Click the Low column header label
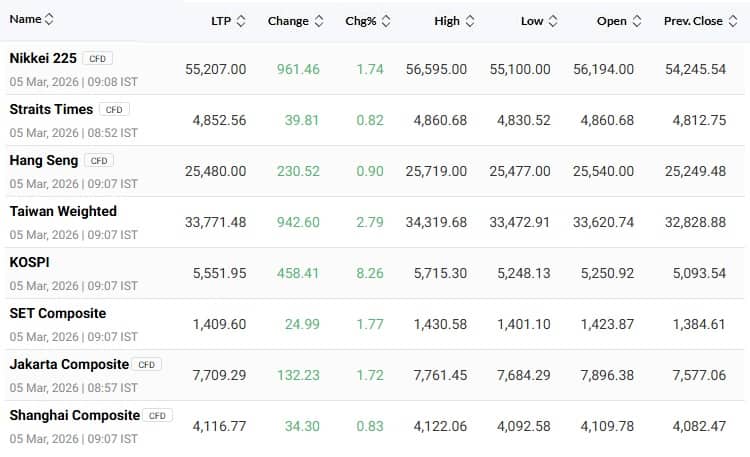Viewport: 750px width, 457px height. click(532, 21)
